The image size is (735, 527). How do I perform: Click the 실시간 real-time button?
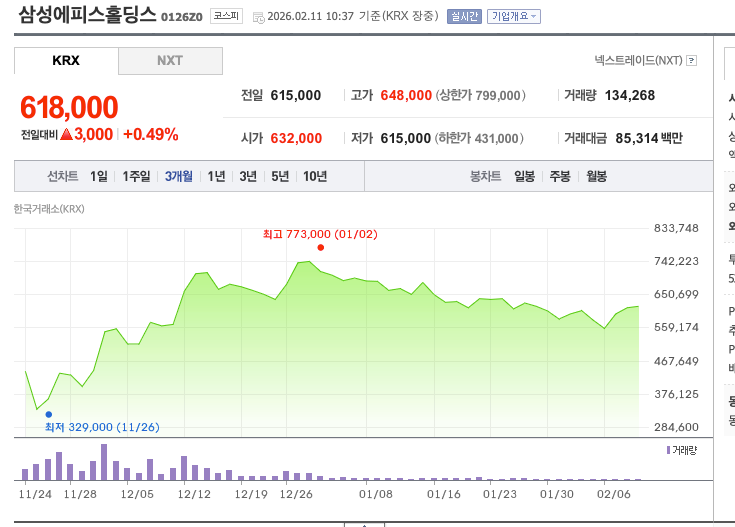[x=464, y=16]
